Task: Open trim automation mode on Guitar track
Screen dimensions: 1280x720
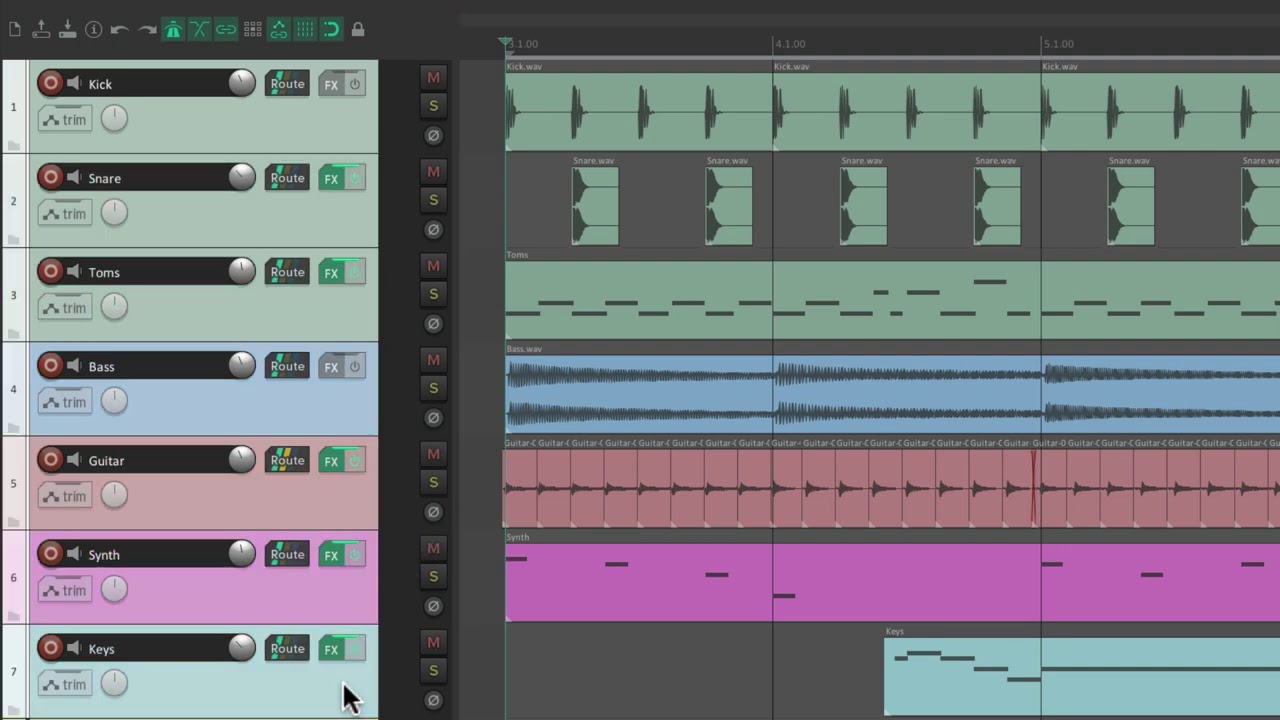Action: click(64, 496)
